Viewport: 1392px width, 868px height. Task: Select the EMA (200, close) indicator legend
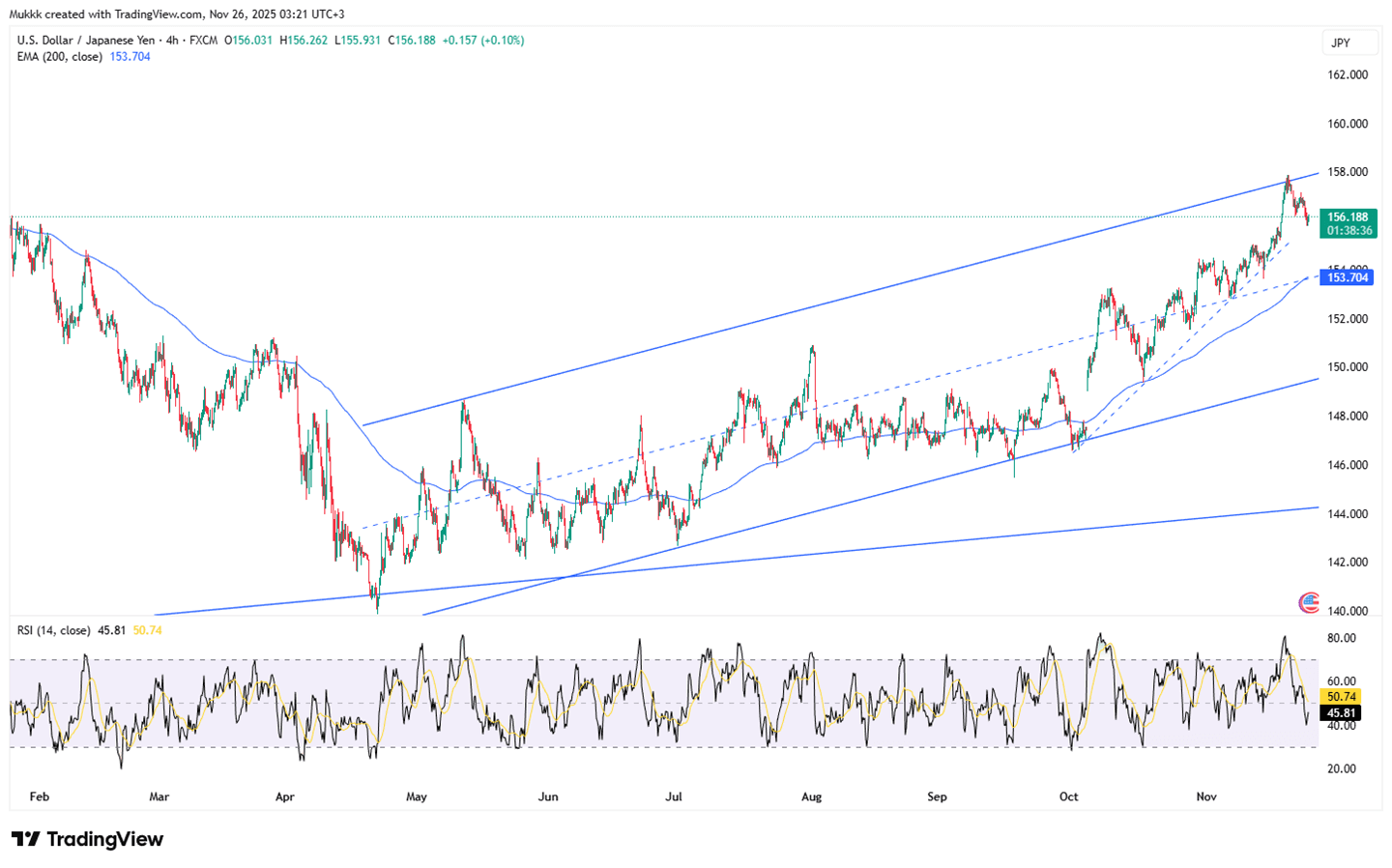60,57
